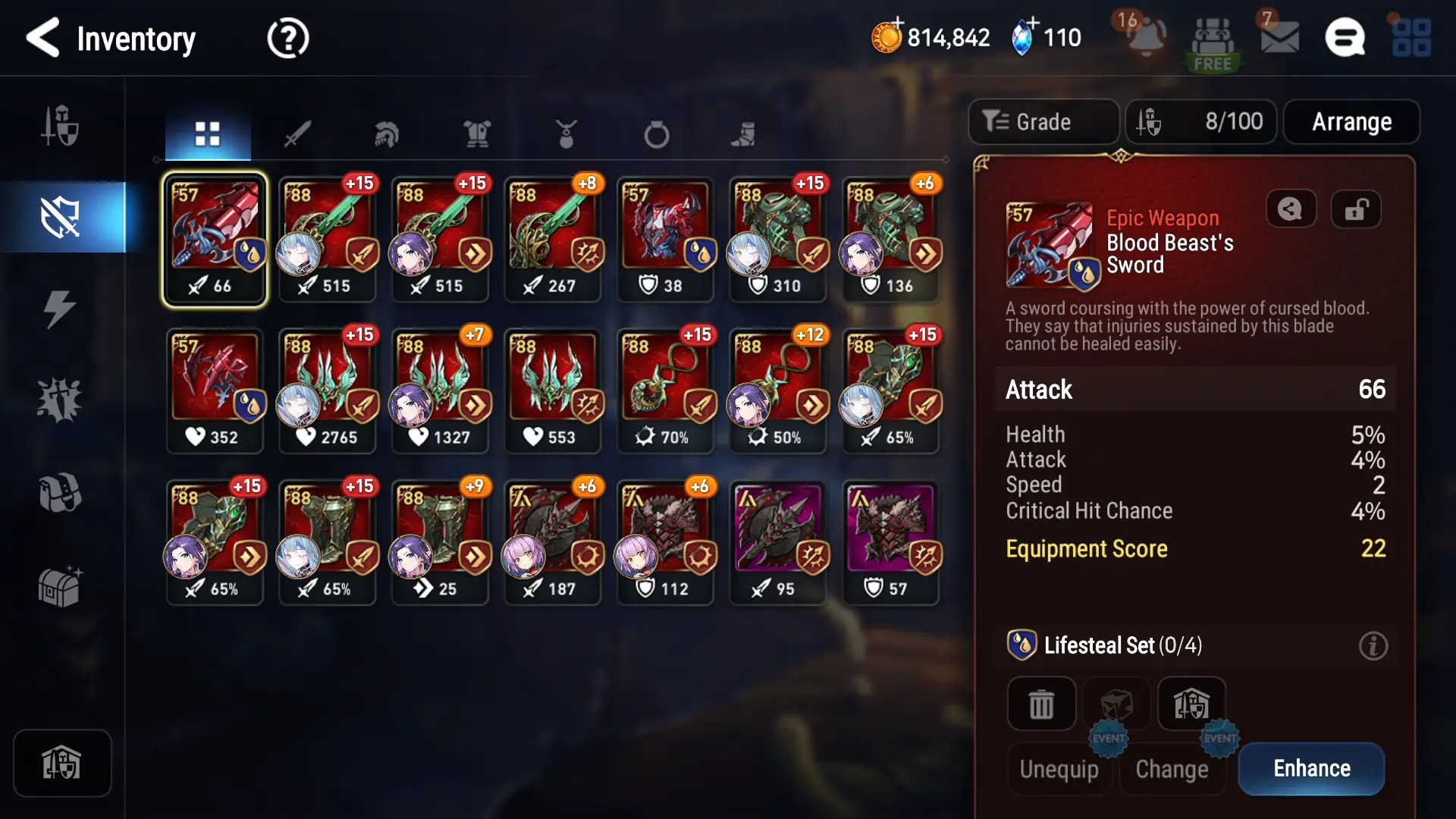Screen dimensions: 1456x819
Task: Filter inventory by boots tab
Action: click(x=743, y=134)
